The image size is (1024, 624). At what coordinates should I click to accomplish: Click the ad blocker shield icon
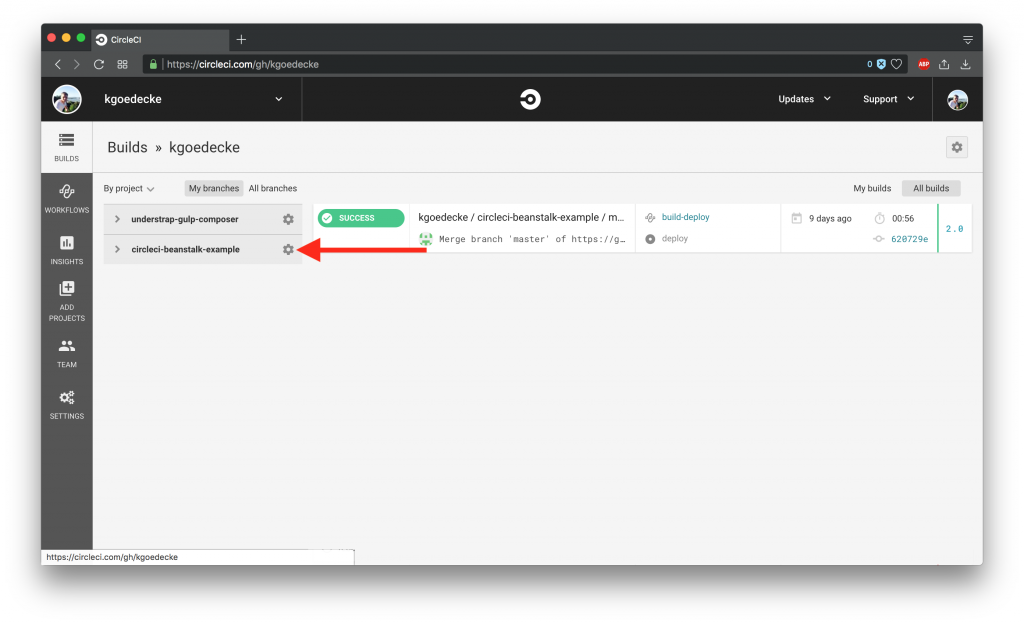pos(881,64)
